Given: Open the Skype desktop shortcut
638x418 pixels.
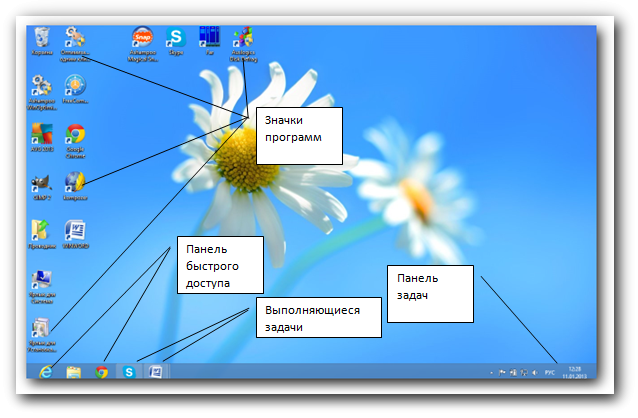Looking at the screenshot, I should (x=176, y=41).
